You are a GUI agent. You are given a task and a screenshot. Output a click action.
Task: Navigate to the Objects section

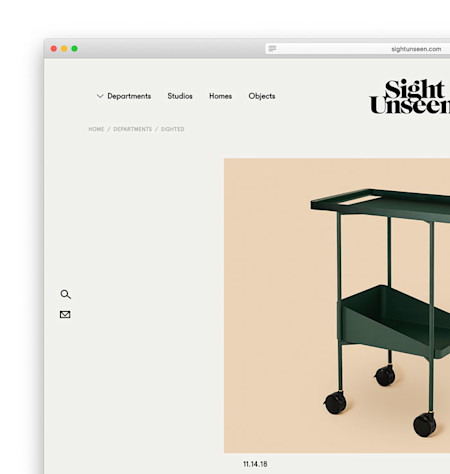pyautogui.click(x=262, y=96)
